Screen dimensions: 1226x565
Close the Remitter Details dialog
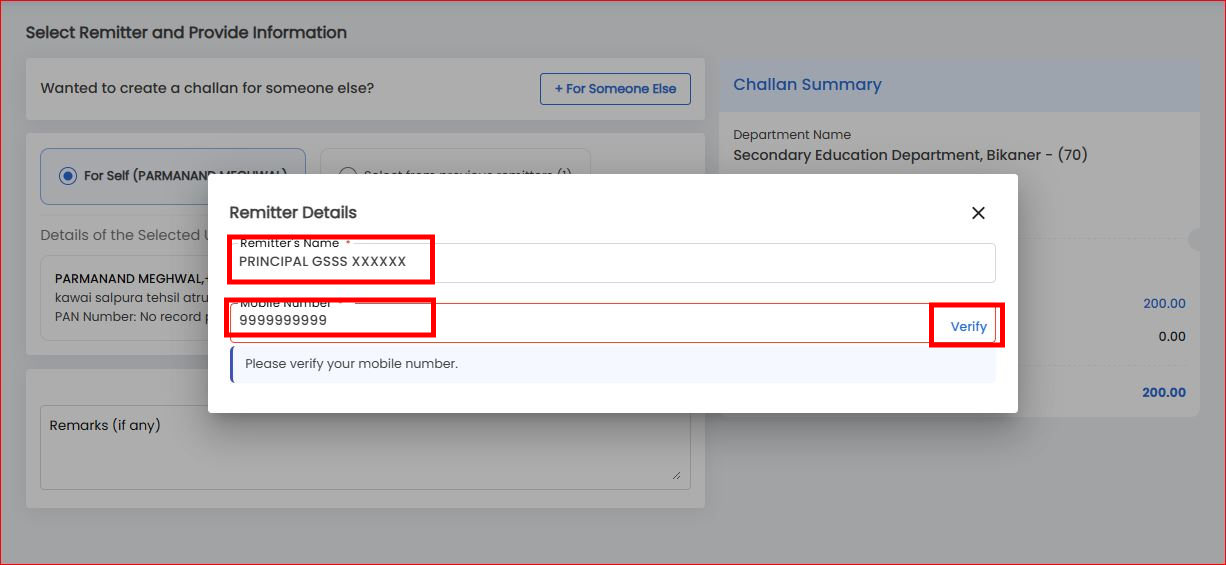tap(978, 213)
